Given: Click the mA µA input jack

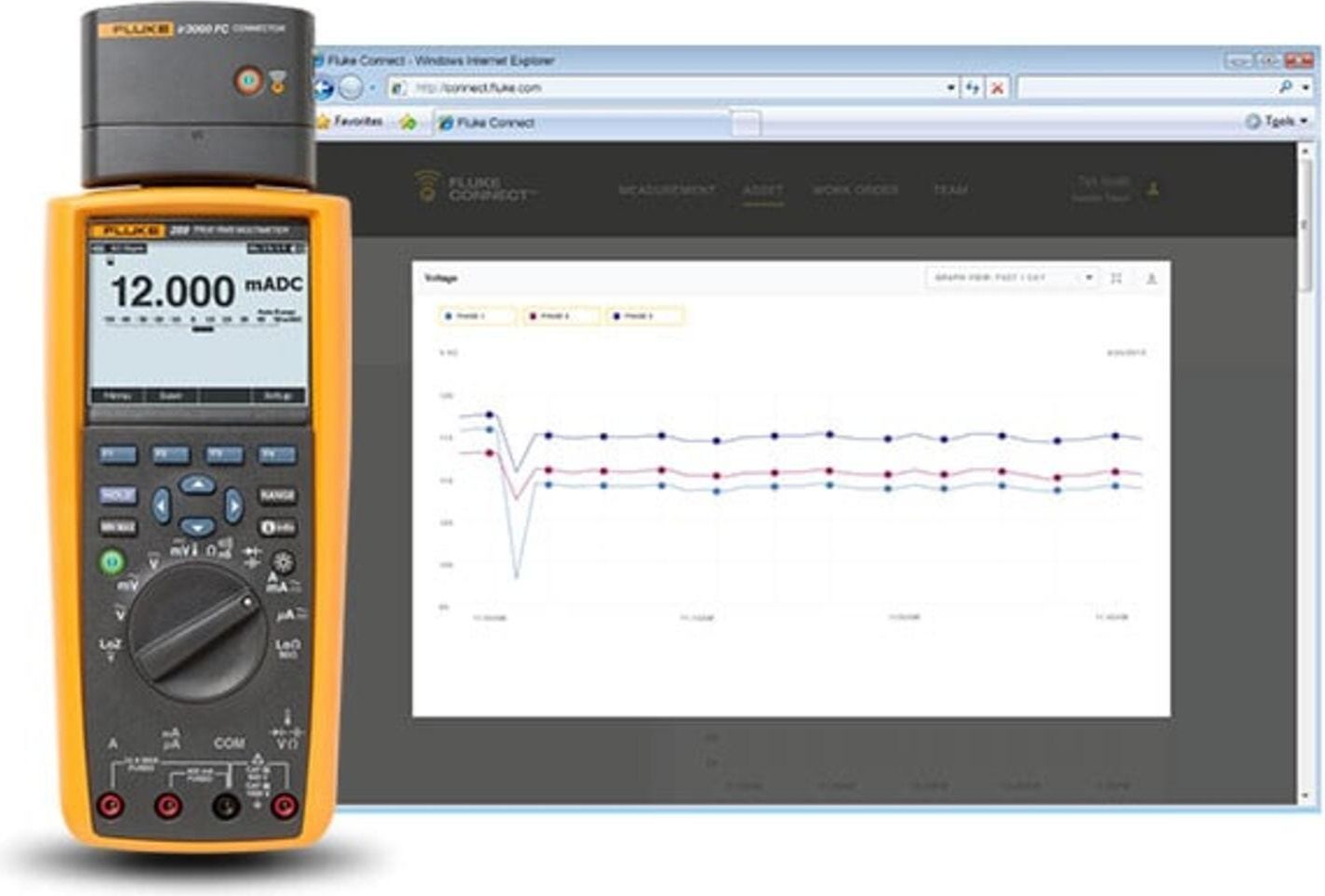Looking at the screenshot, I should pos(167,805).
